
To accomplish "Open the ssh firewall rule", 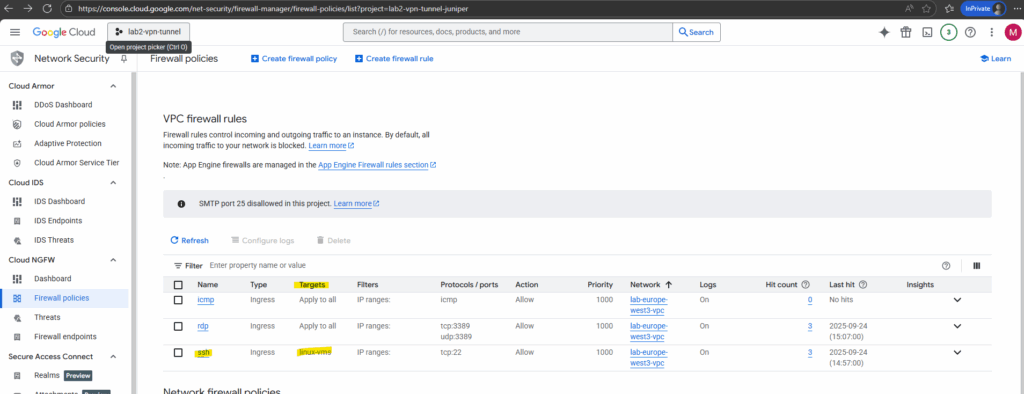I will pos(204,353).
